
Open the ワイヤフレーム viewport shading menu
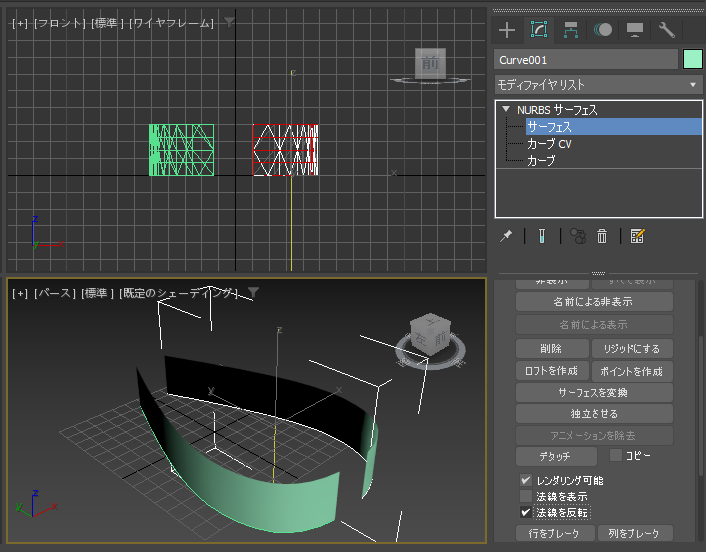[171, 22]
